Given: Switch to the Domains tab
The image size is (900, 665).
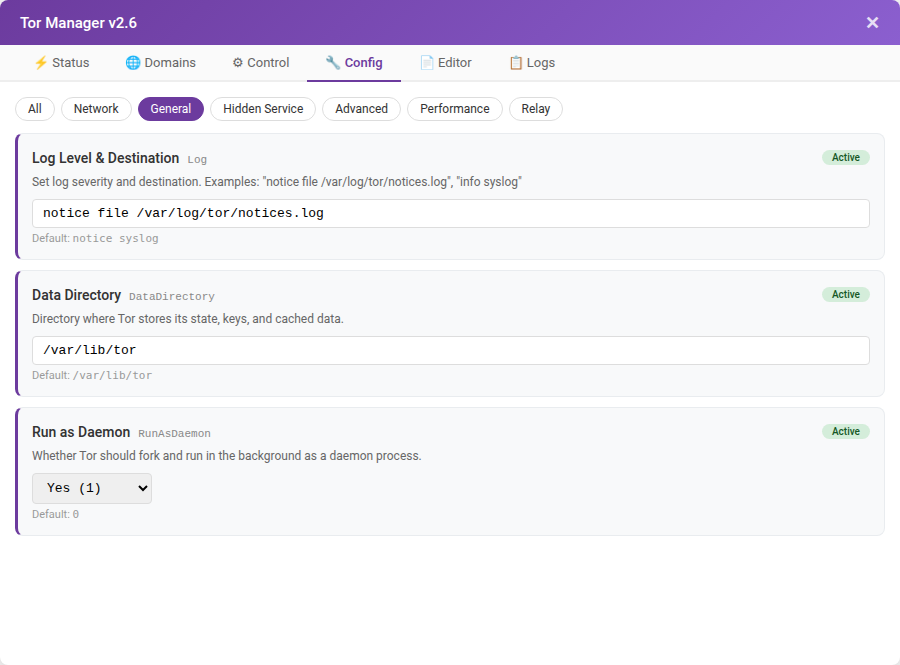Looking at the screenshot, I should click(161, 63).
